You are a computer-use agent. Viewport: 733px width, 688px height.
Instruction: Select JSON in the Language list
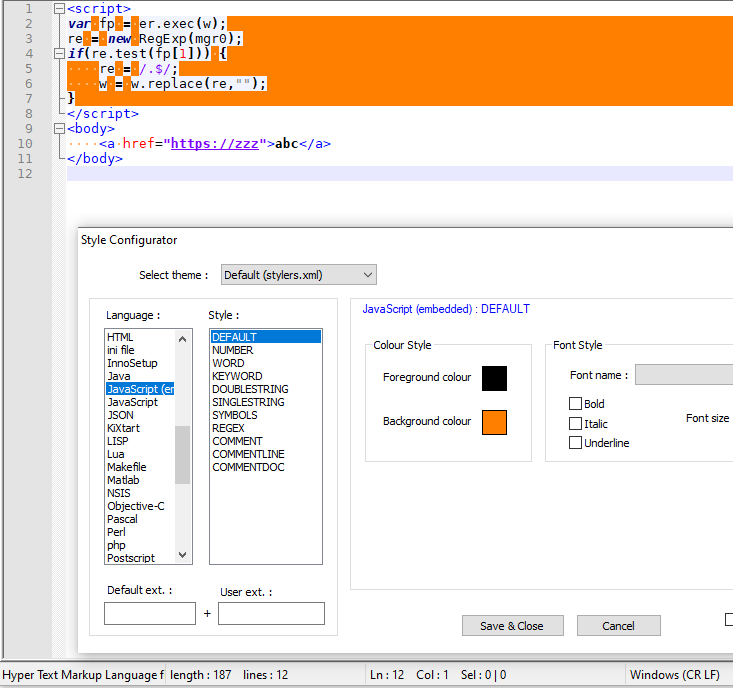coord(140,415)
